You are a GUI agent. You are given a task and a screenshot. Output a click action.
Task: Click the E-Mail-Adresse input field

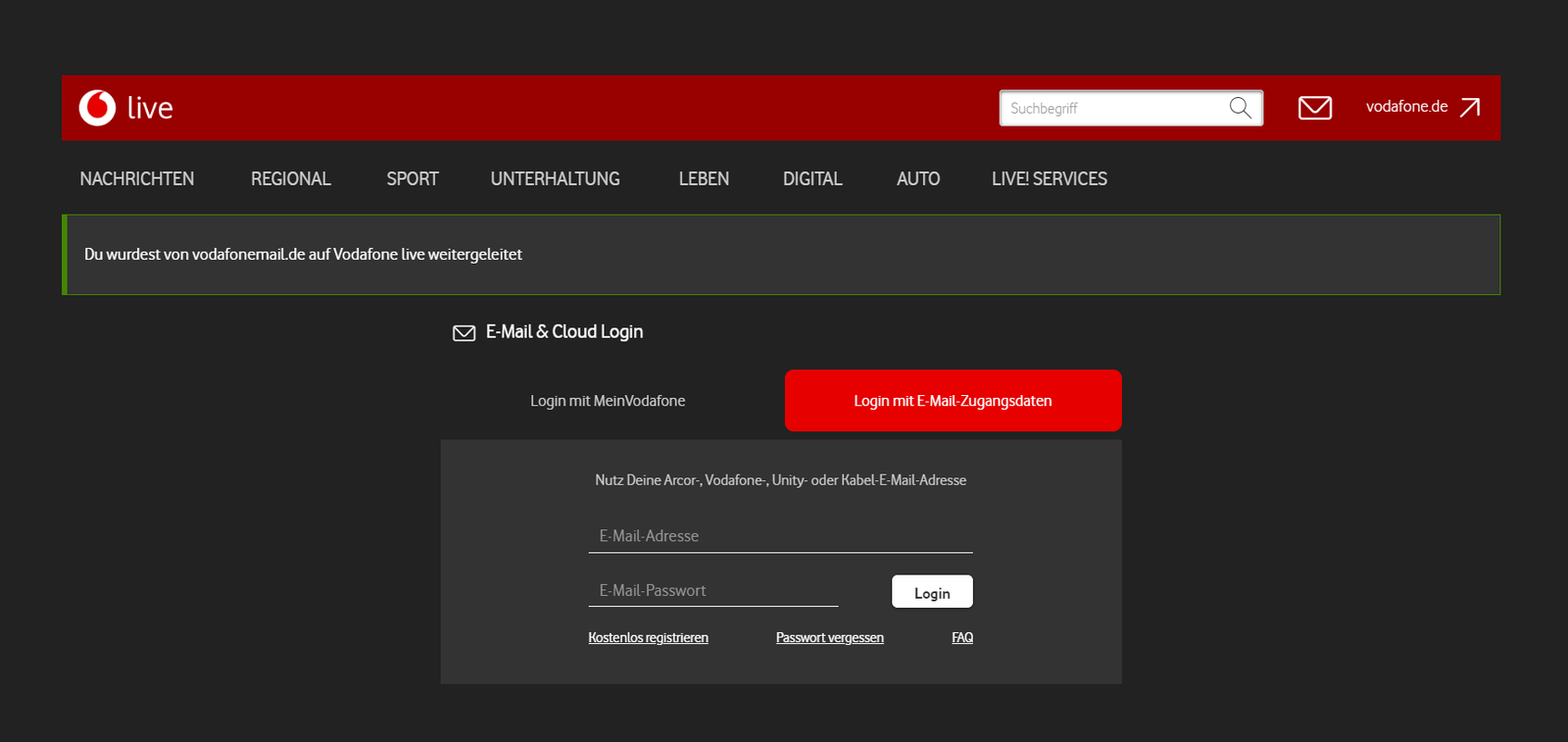780,536
